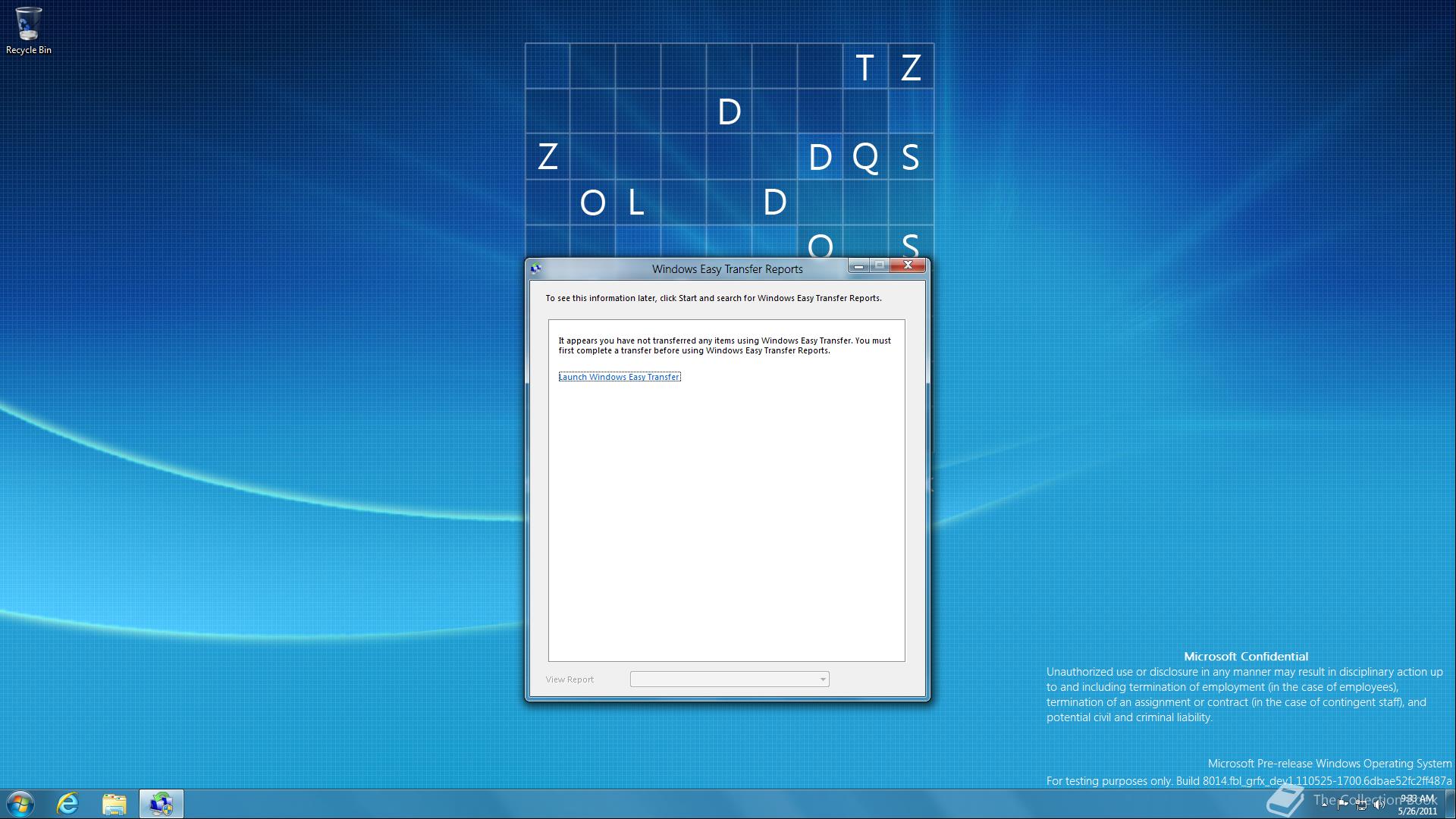Minimize the Windows Easy Transfer Reports window
The image size is (1456, 819).
coord(858,265)
